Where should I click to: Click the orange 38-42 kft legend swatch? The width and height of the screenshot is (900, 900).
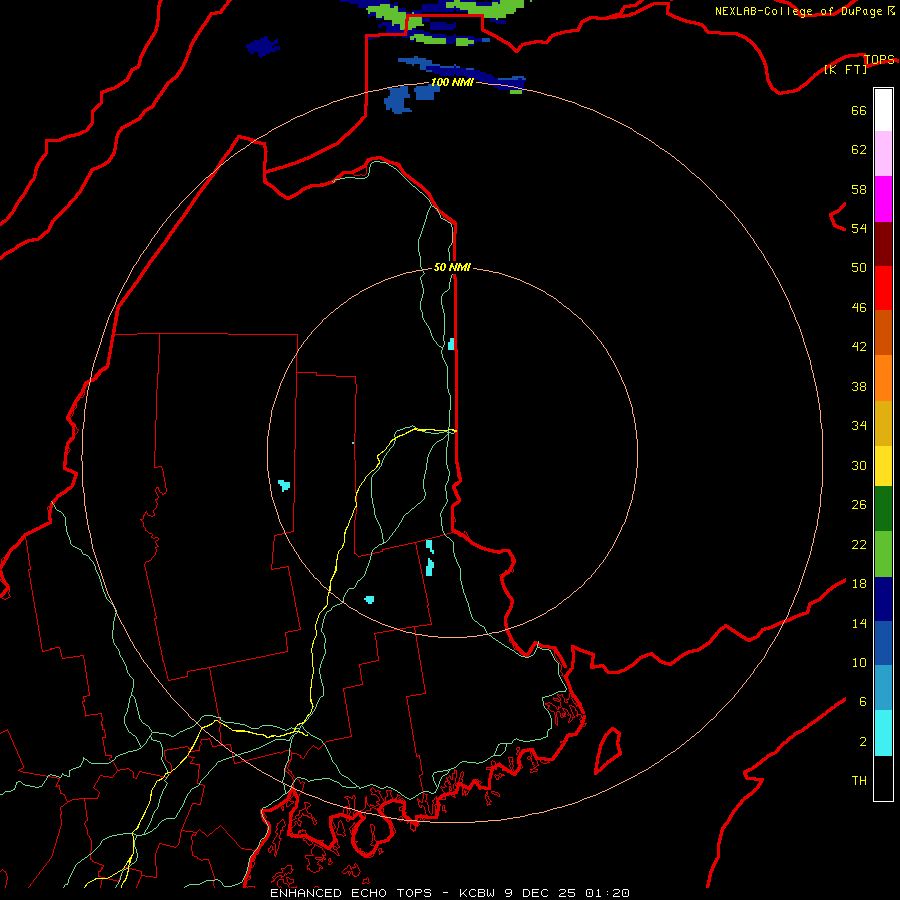tap(883, 378)
